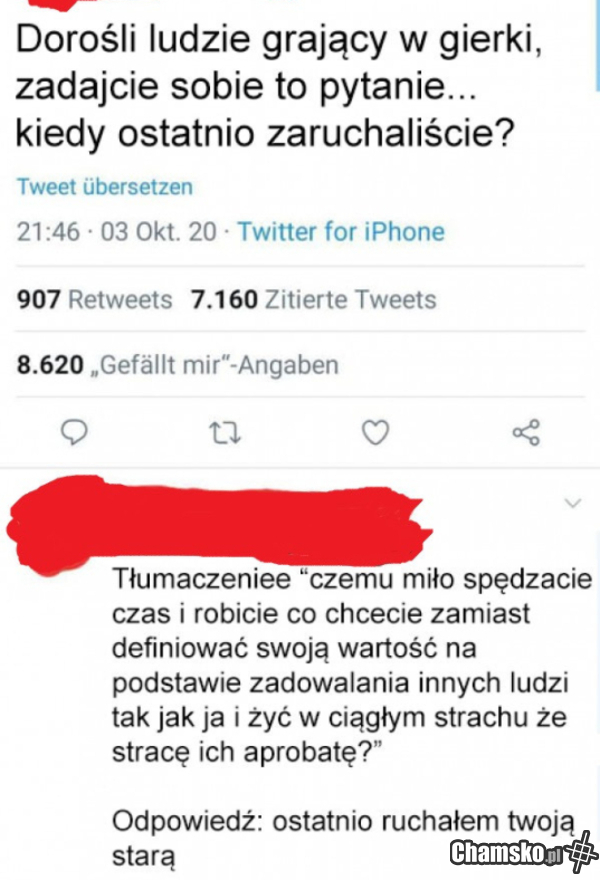Click the 21:46 timestamp

[48, 232]
